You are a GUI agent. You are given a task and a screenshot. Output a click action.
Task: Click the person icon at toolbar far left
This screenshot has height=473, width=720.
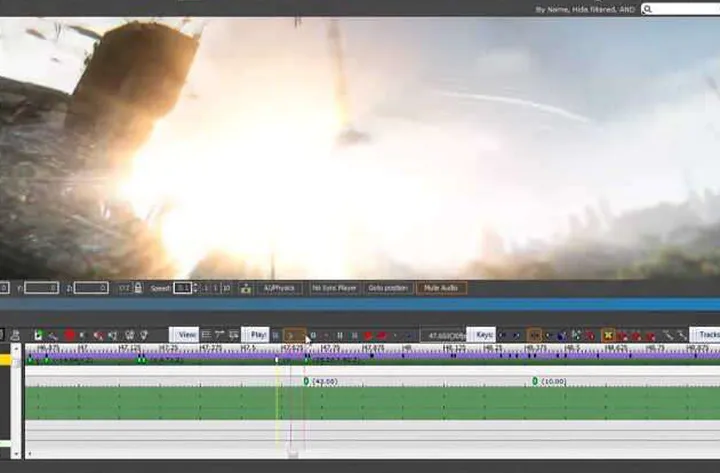click(15, 335)
